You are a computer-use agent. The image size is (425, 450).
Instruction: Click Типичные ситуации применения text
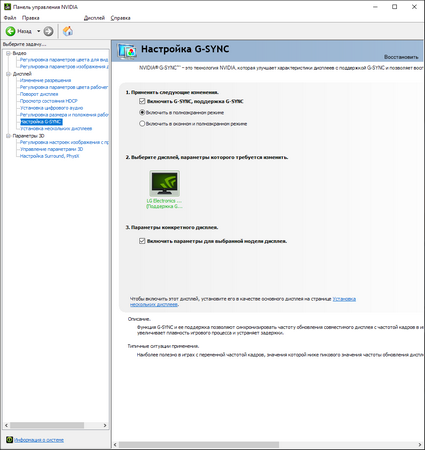coord(163,346)
